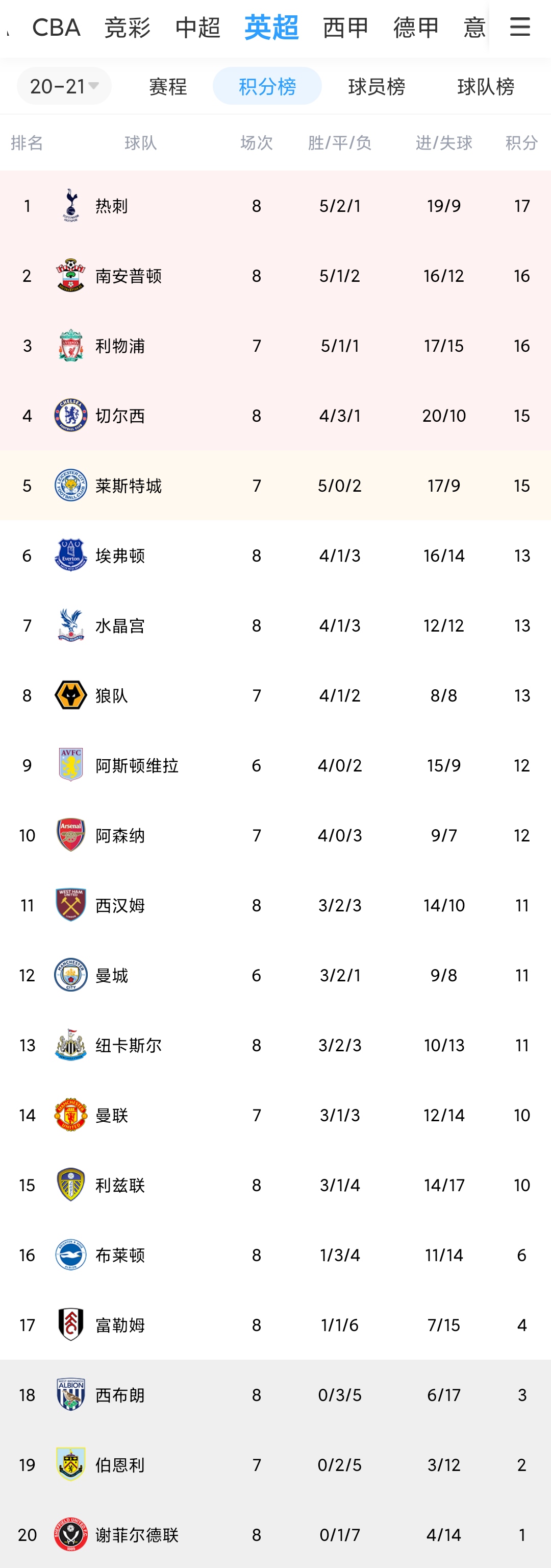Select the 球员榜 player ranking tab
This screenshot has height=1568, width=551.
pos(377,86)
